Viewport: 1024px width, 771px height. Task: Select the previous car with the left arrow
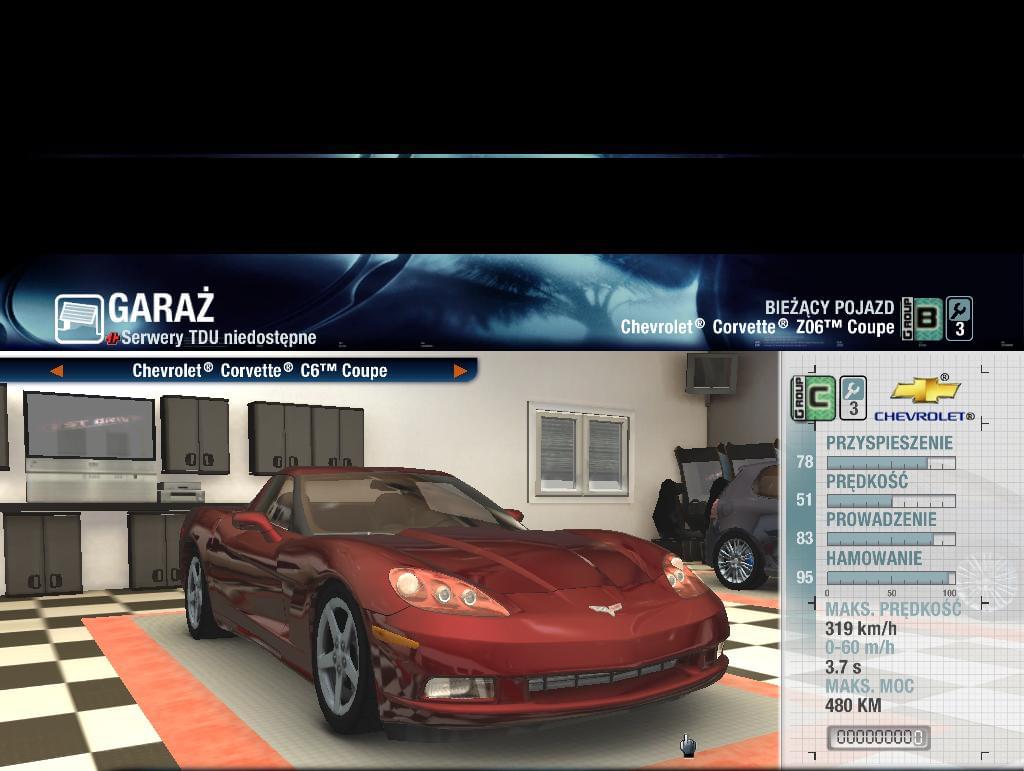point(57,371)
